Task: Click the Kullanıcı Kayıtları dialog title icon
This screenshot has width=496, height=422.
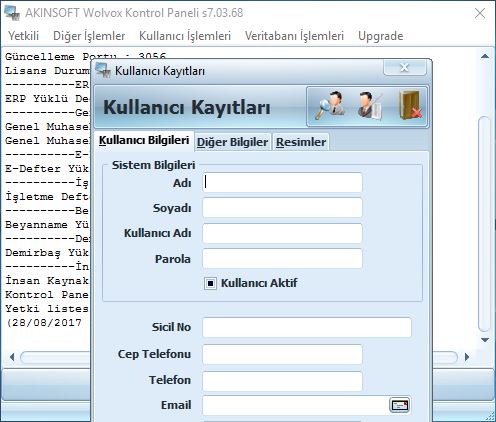Action: click(x=103, y=70)
